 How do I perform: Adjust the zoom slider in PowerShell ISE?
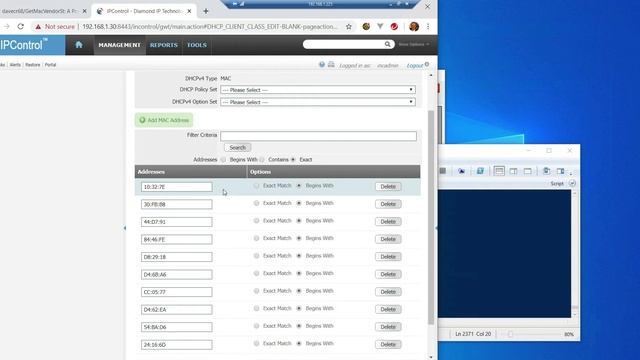point(510,334)
